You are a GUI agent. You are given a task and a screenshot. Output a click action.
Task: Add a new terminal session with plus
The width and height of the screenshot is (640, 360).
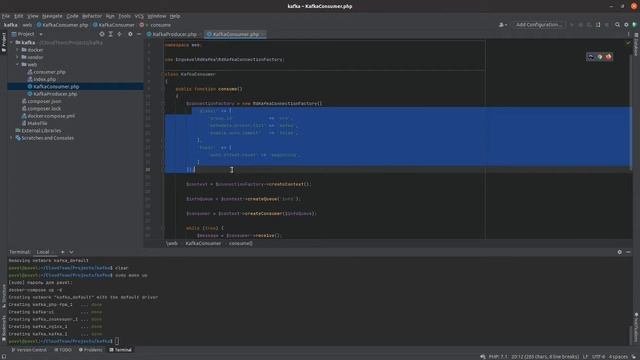coord(62,252)
